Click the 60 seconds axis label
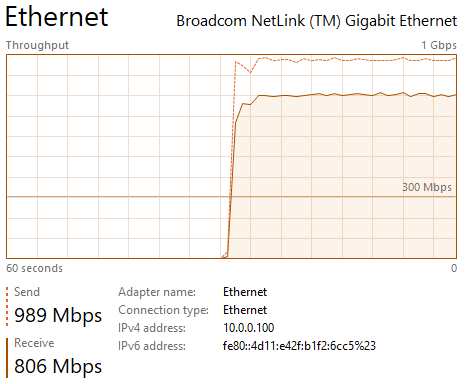466x384 pixels. pyautogui.click(x=34, y=268)
